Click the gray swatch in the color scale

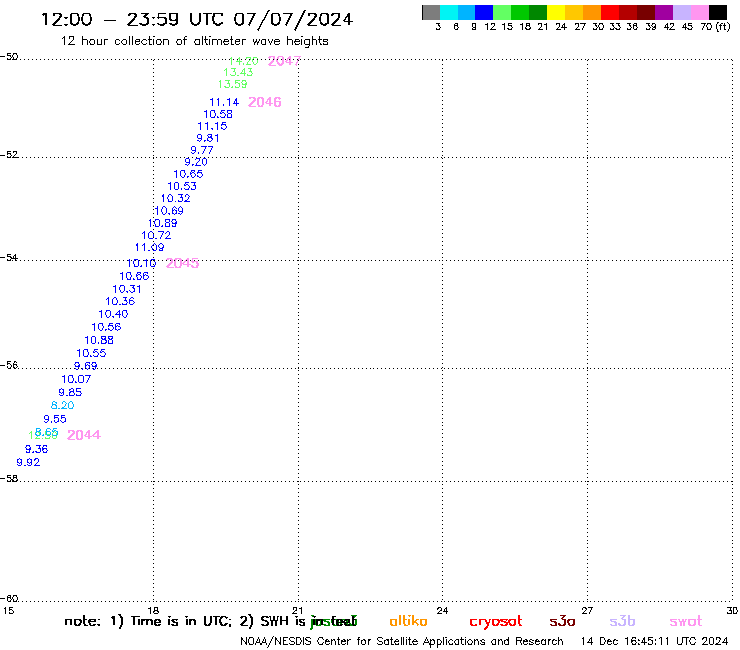(431, 12)
